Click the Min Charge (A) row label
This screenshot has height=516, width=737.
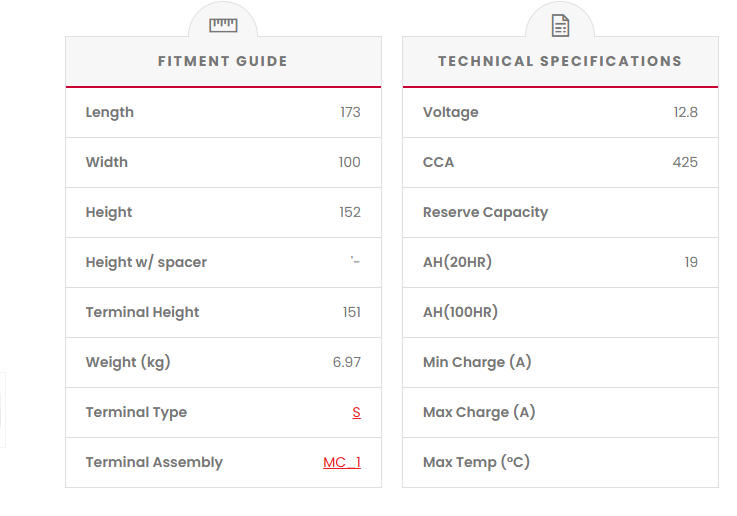click(x=477, y=362)
